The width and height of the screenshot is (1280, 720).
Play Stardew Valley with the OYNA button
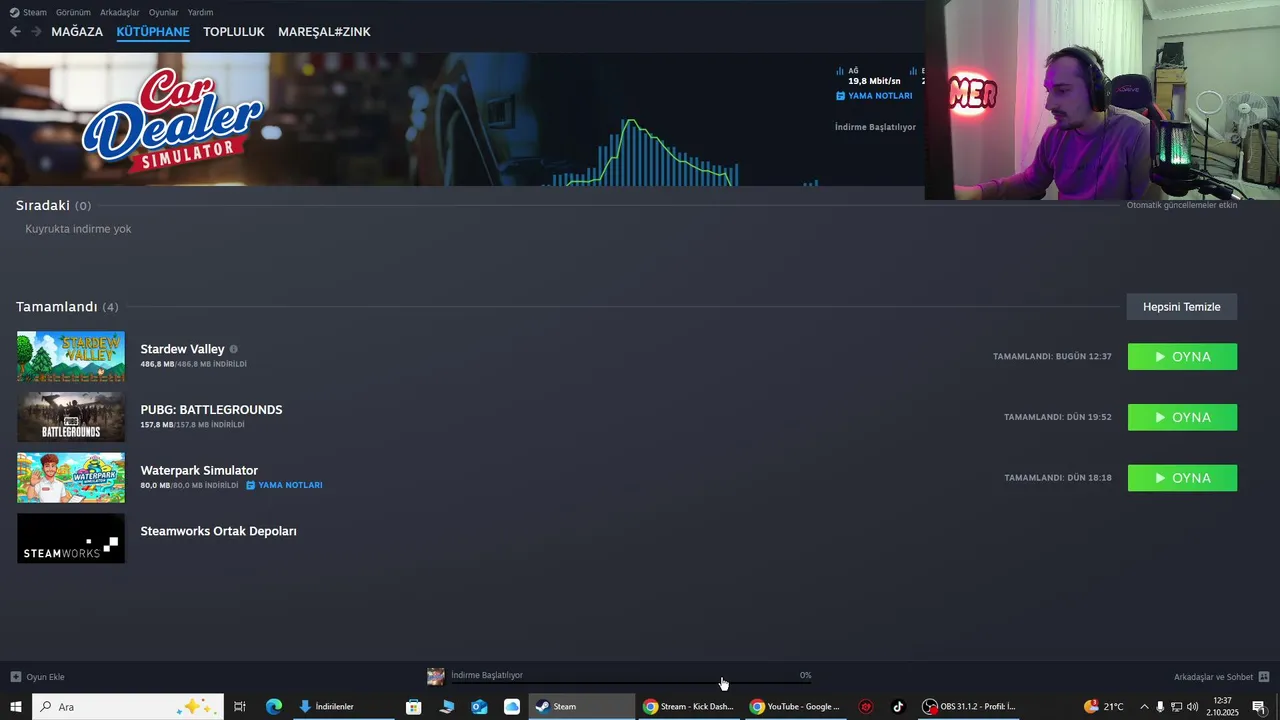(x=1182, y=357)
